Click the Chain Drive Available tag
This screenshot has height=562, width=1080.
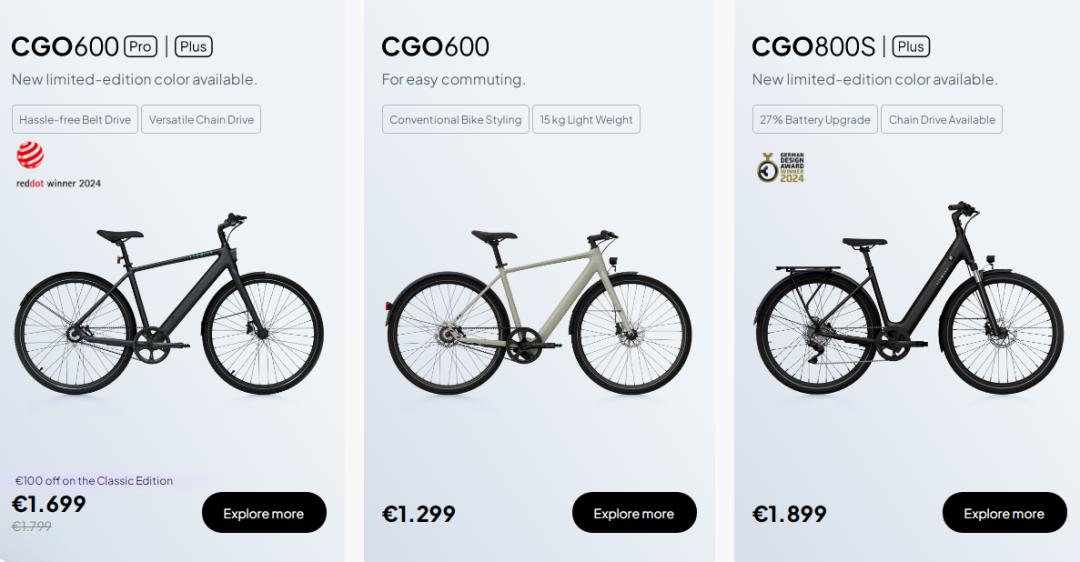pos(941,120)
